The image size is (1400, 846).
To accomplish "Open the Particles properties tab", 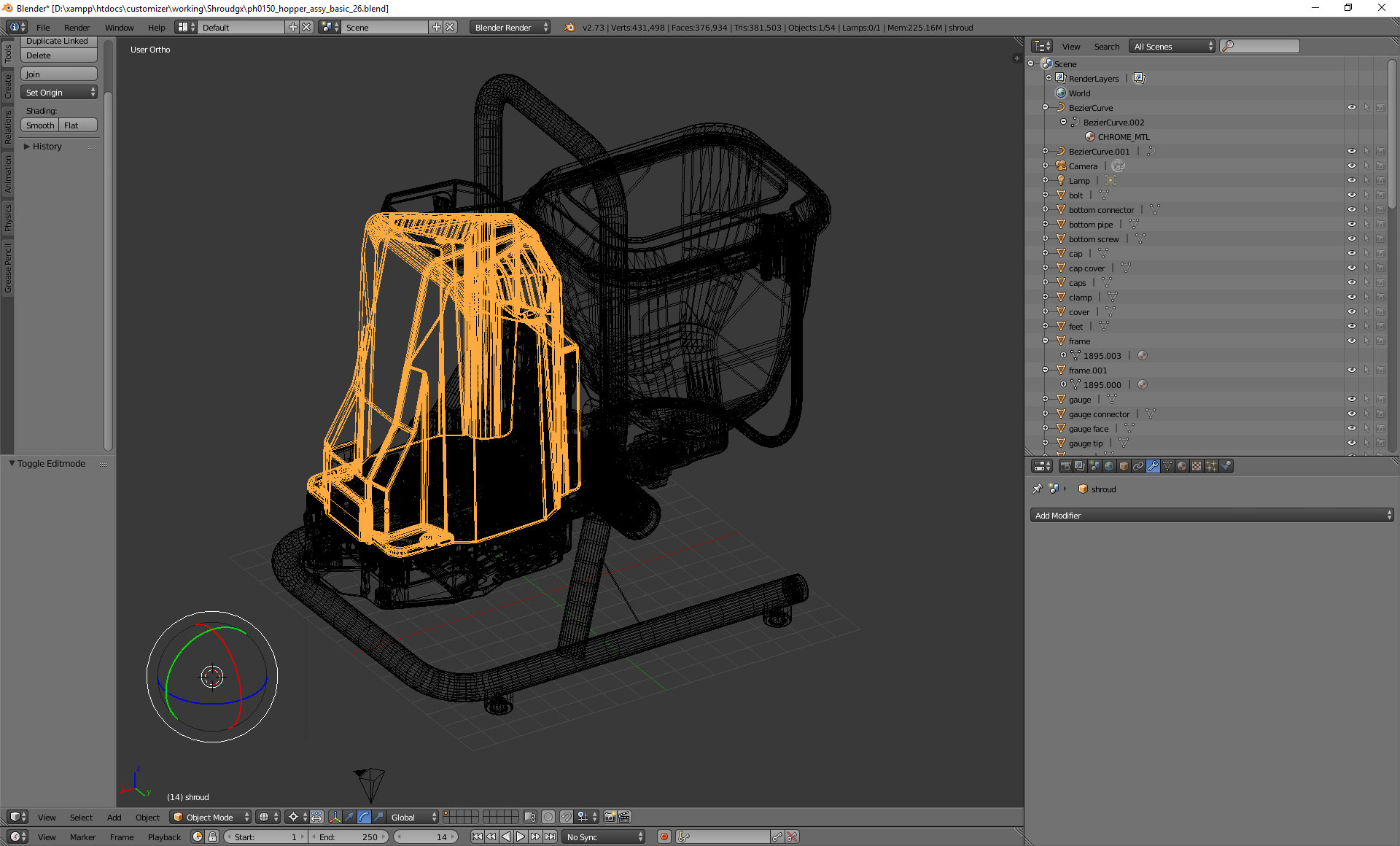I will click(1211, 466).
